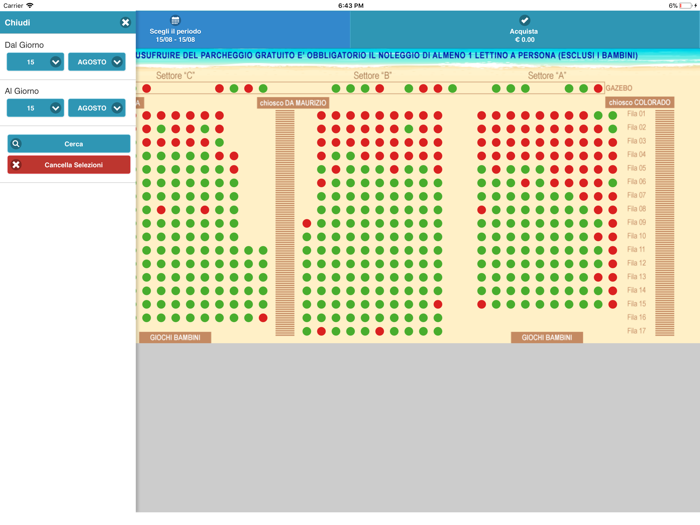Click Settore B's lone red spot in Fila 15
Screen dimensions: 700x525
click(x=438, y=304)
